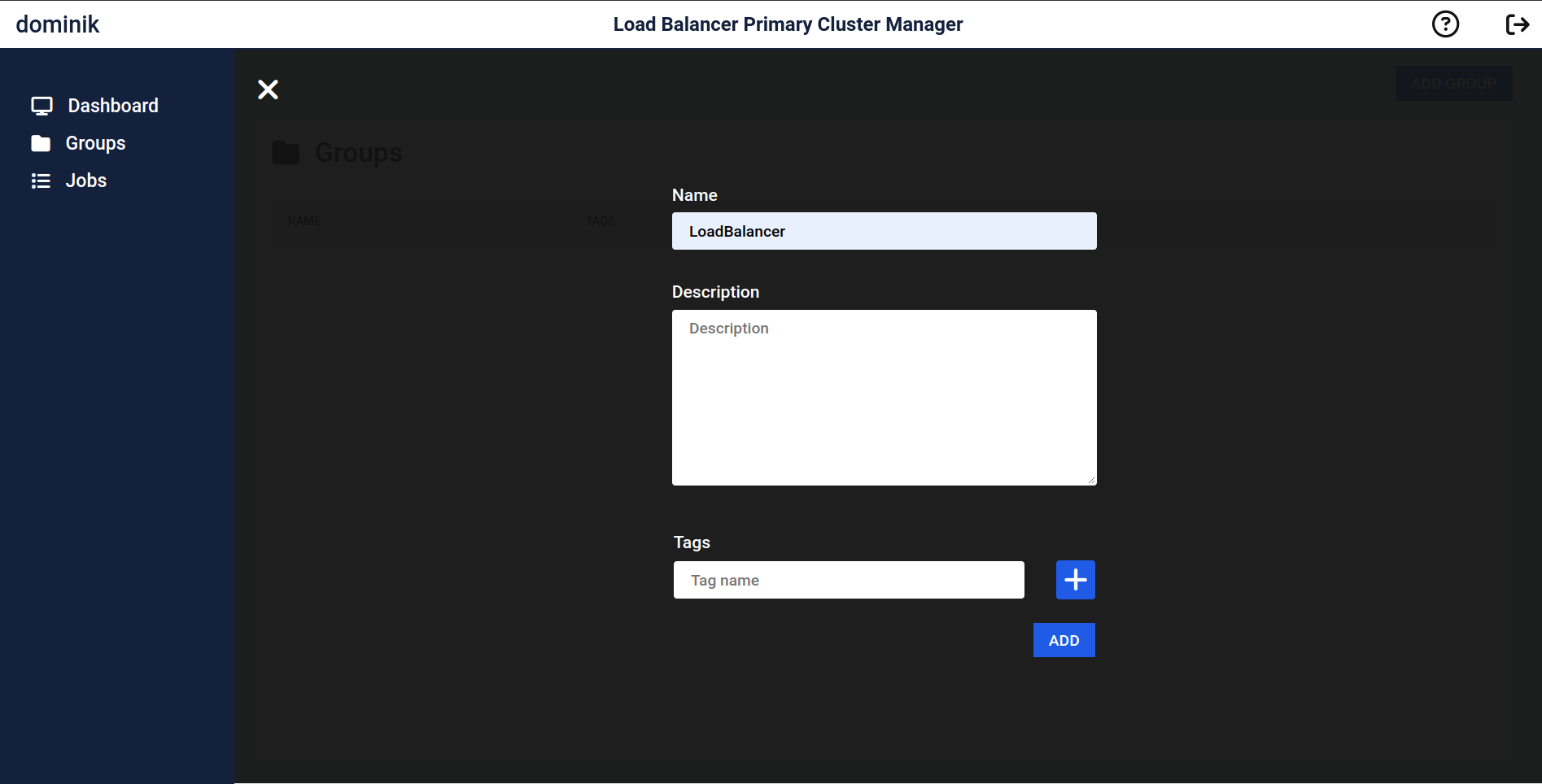Open Dashboard from the sidebar menu
1542x784 pixels.
[113, 105]
